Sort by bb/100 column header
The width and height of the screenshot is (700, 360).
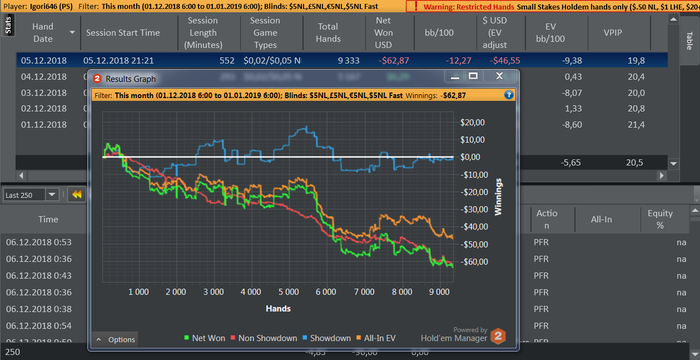(445, 33)
